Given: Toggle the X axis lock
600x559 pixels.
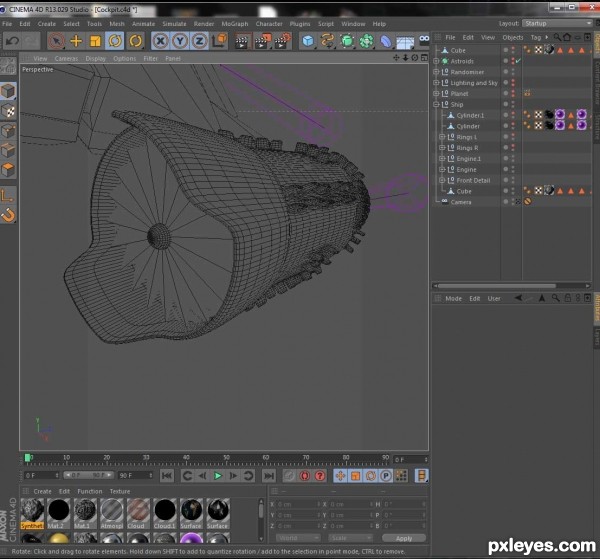Looking at the screenshot, I should coord(161,41).
